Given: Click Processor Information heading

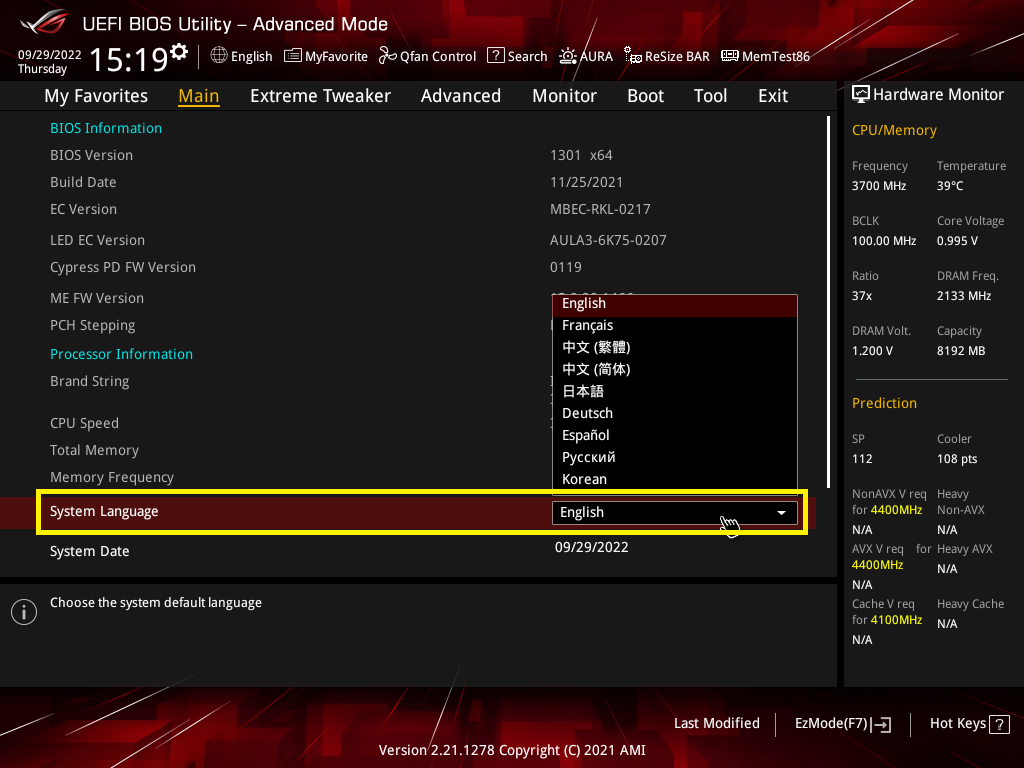Looking at the screenshot, I should [121, 354].
